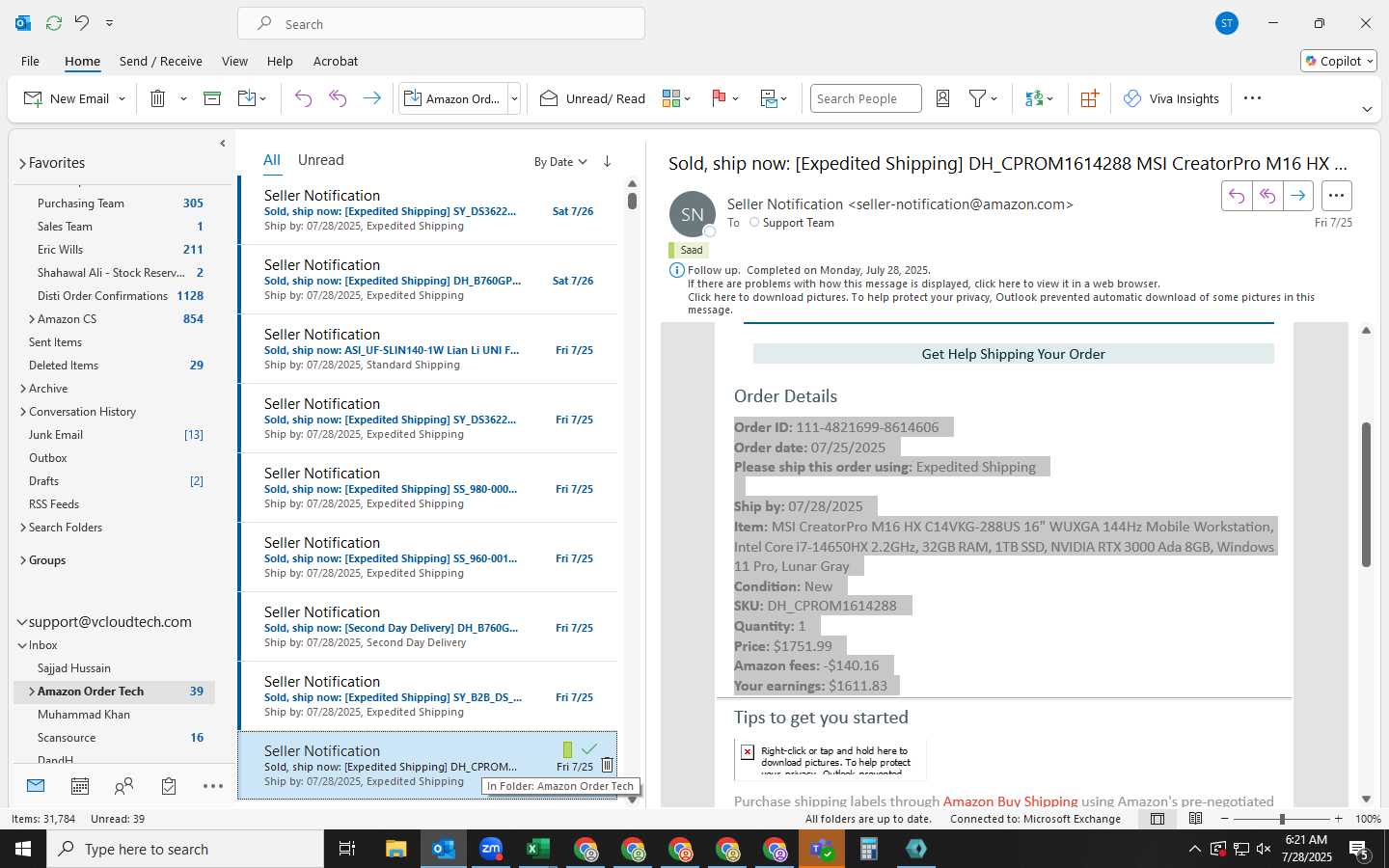
Task: Click Get Help Shipping Your Order
Action: [x=1013, y=354]
